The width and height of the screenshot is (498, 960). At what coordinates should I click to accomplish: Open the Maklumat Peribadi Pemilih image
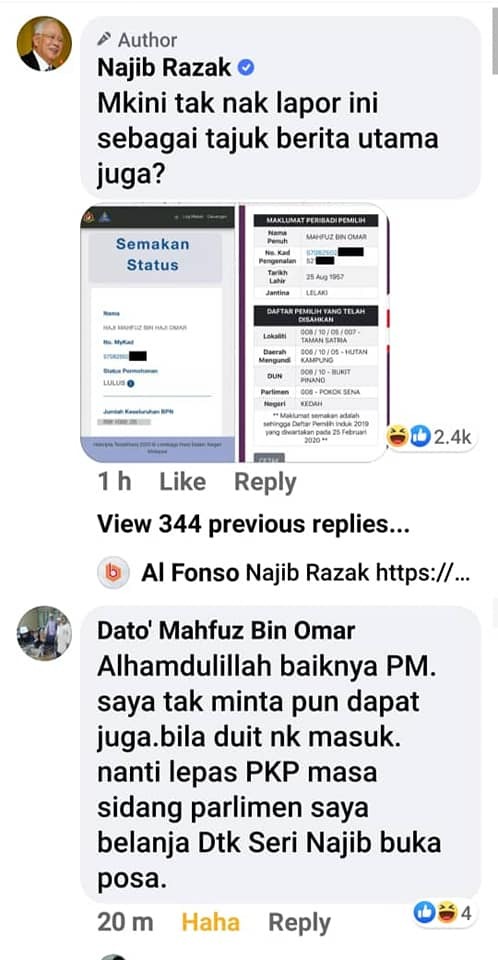tap(314, 332)
